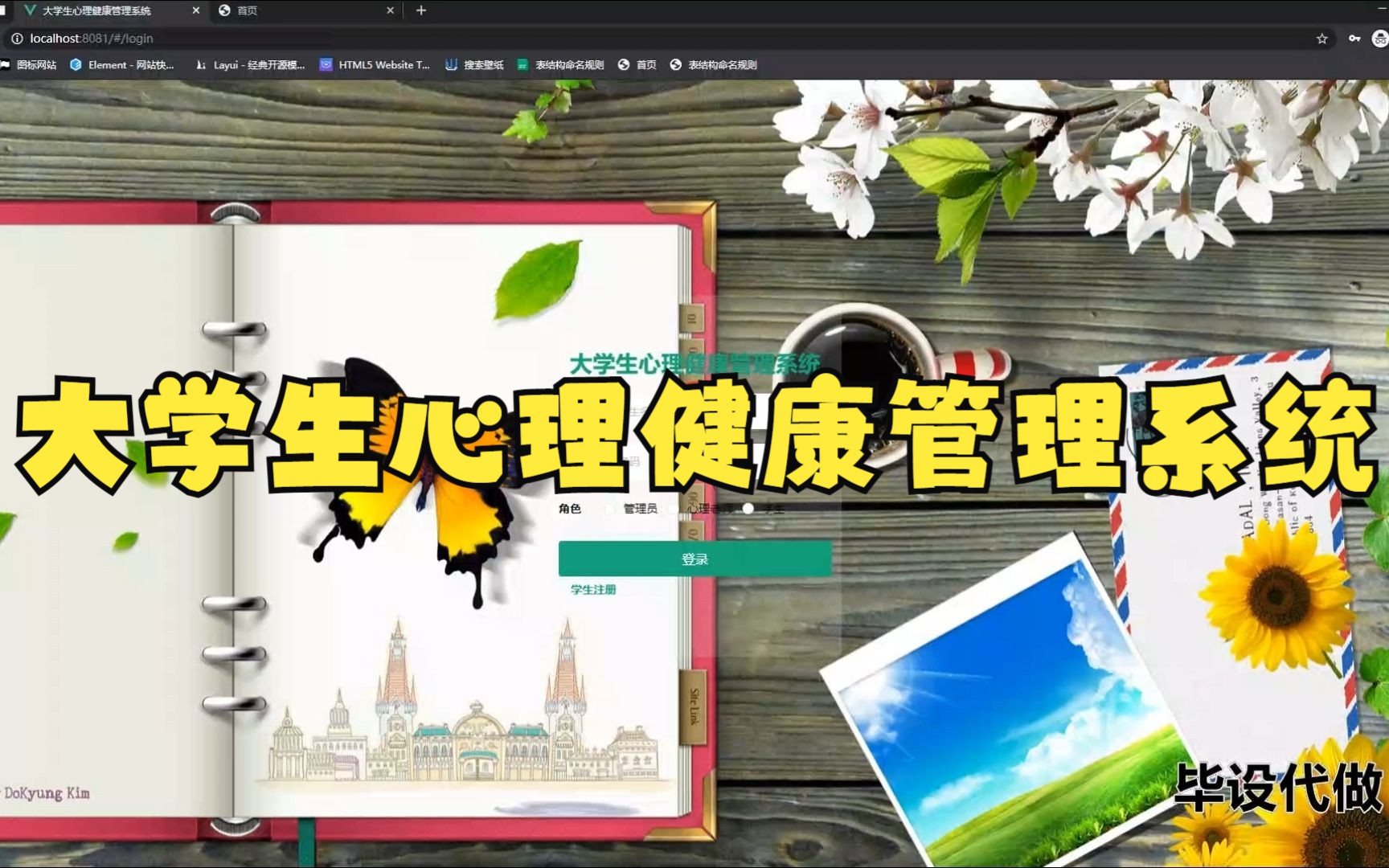Open the 学生注册 student registration link

pyautogui.click(x=593, y=590)
